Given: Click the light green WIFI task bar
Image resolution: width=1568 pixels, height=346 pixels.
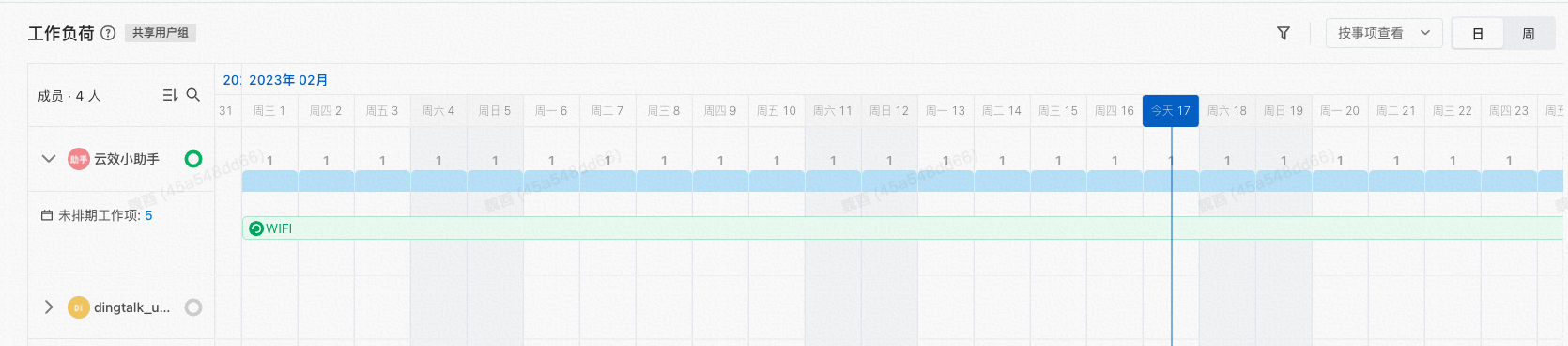Looking at the screenshot, I should click(x=902, y=228).
